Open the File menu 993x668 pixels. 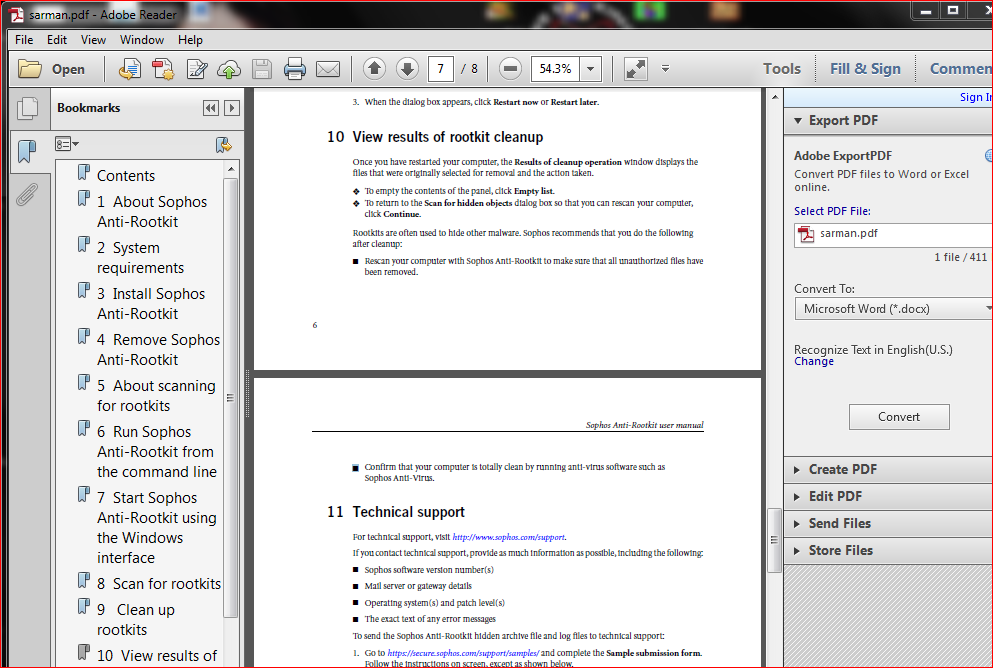[x=24, y=40]
